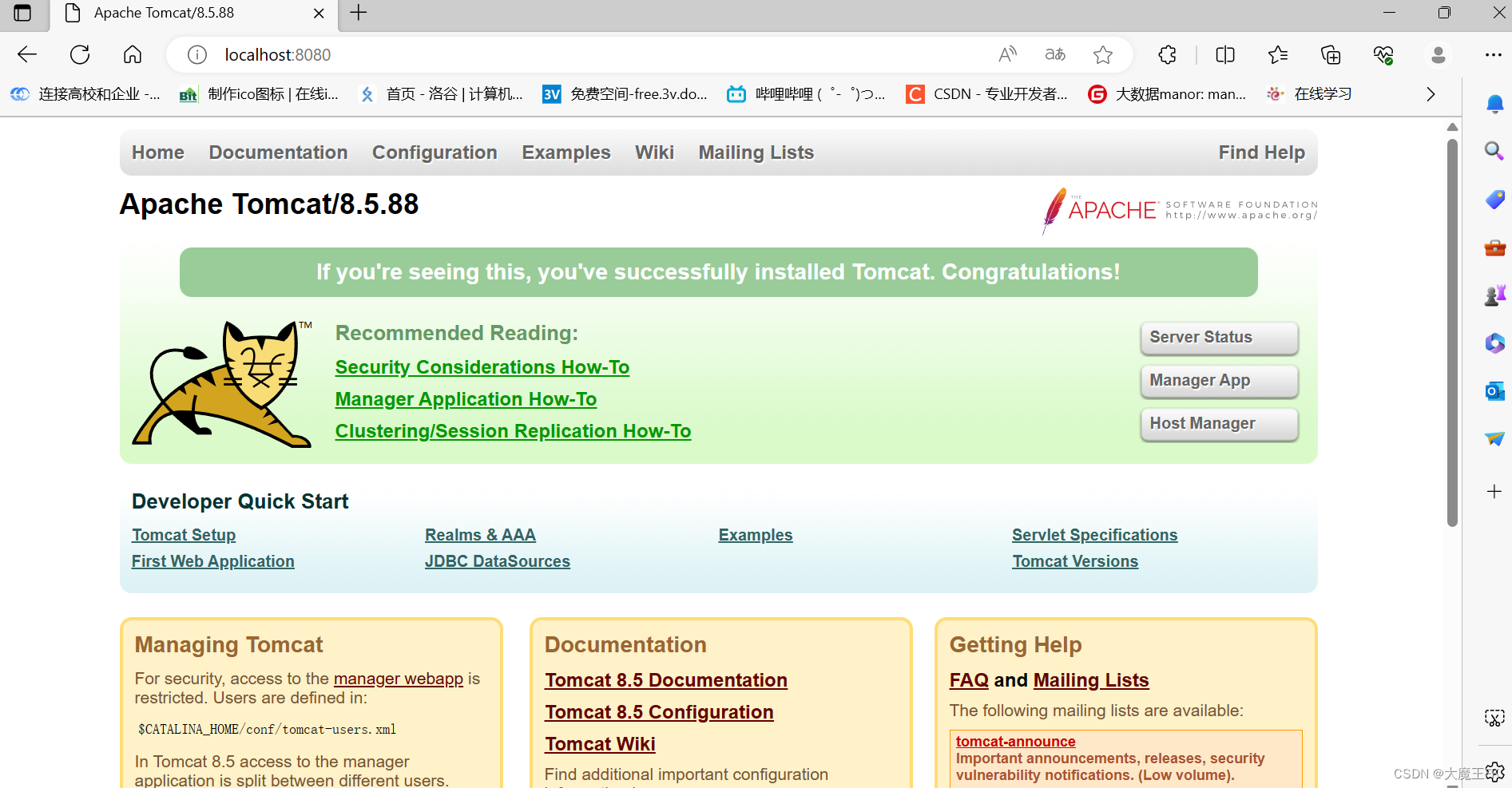Open the Tomcat Wiki link

(x=600, y=744)
